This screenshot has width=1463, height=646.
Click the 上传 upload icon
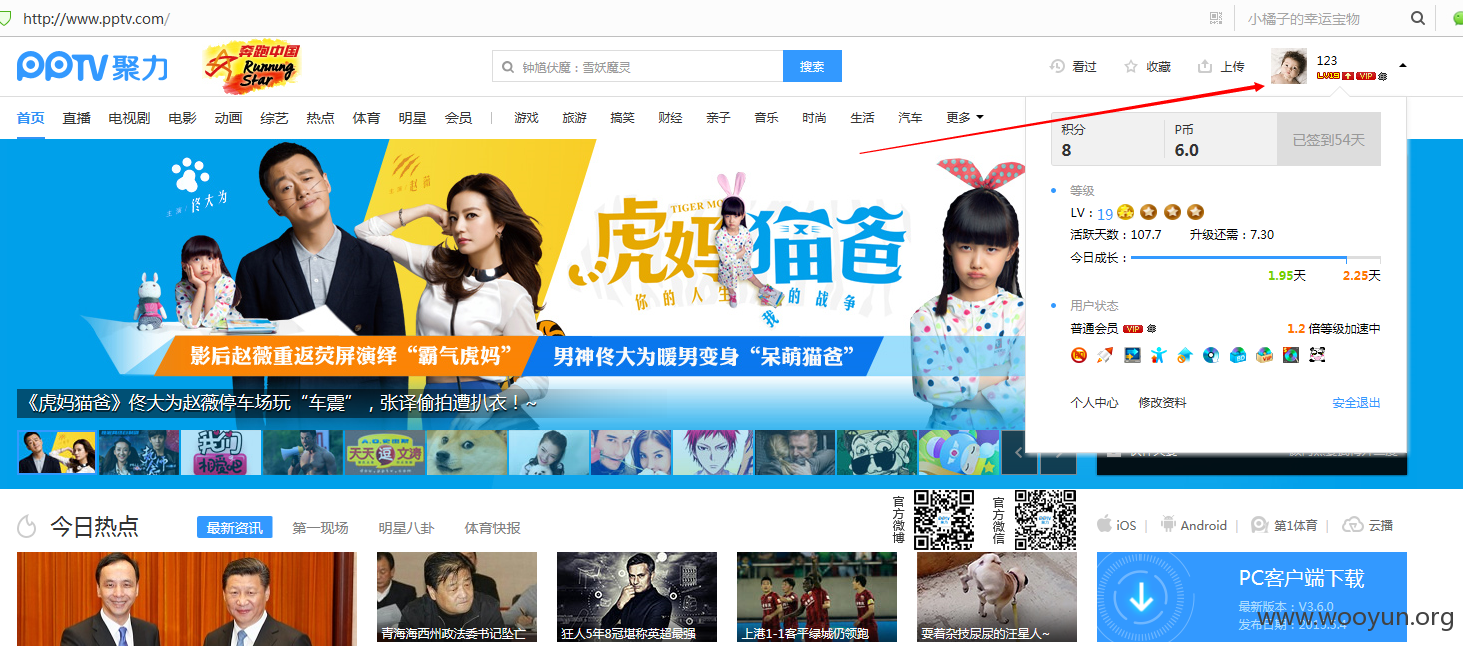click(1205, 67)
